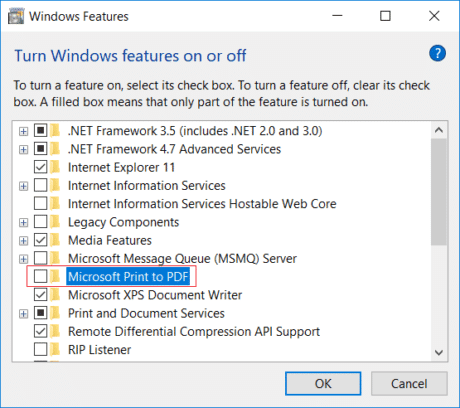Click folder icon beside Remote Differential Compression API Support
This screenshot has width=460, height=408.
(x=55, y=331)
